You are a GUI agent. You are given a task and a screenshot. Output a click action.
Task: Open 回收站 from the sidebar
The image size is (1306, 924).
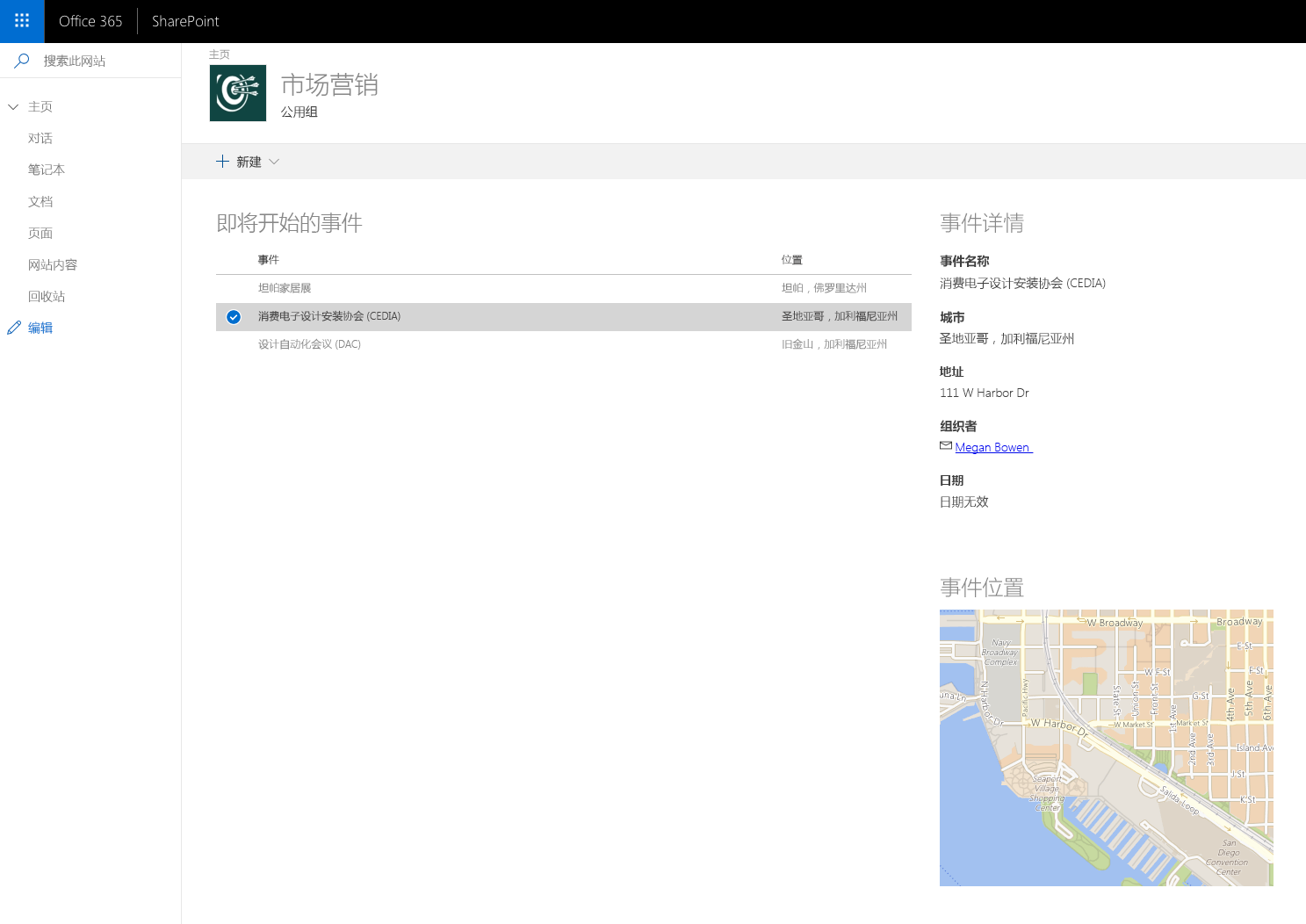coord(47,296)
